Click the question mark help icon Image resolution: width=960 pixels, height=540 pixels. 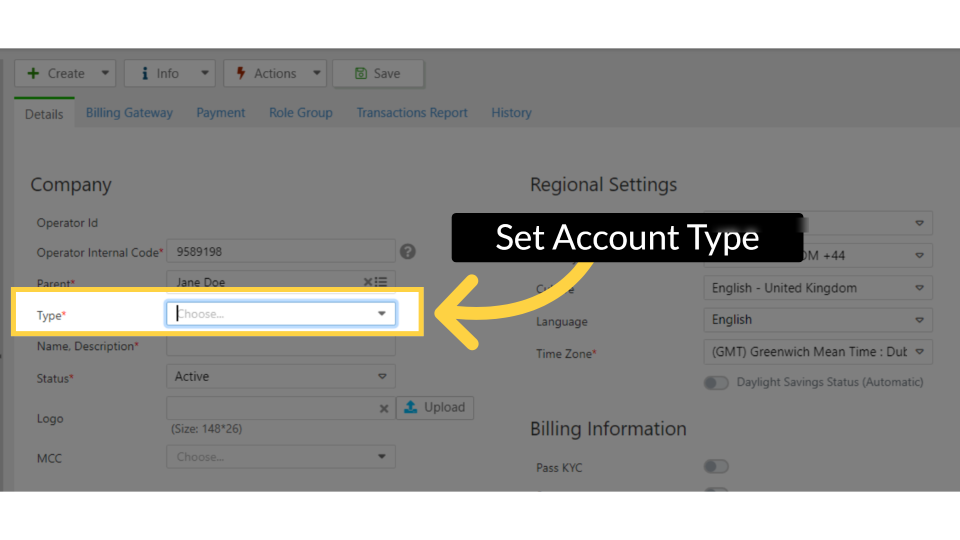[x=408, y=252]
